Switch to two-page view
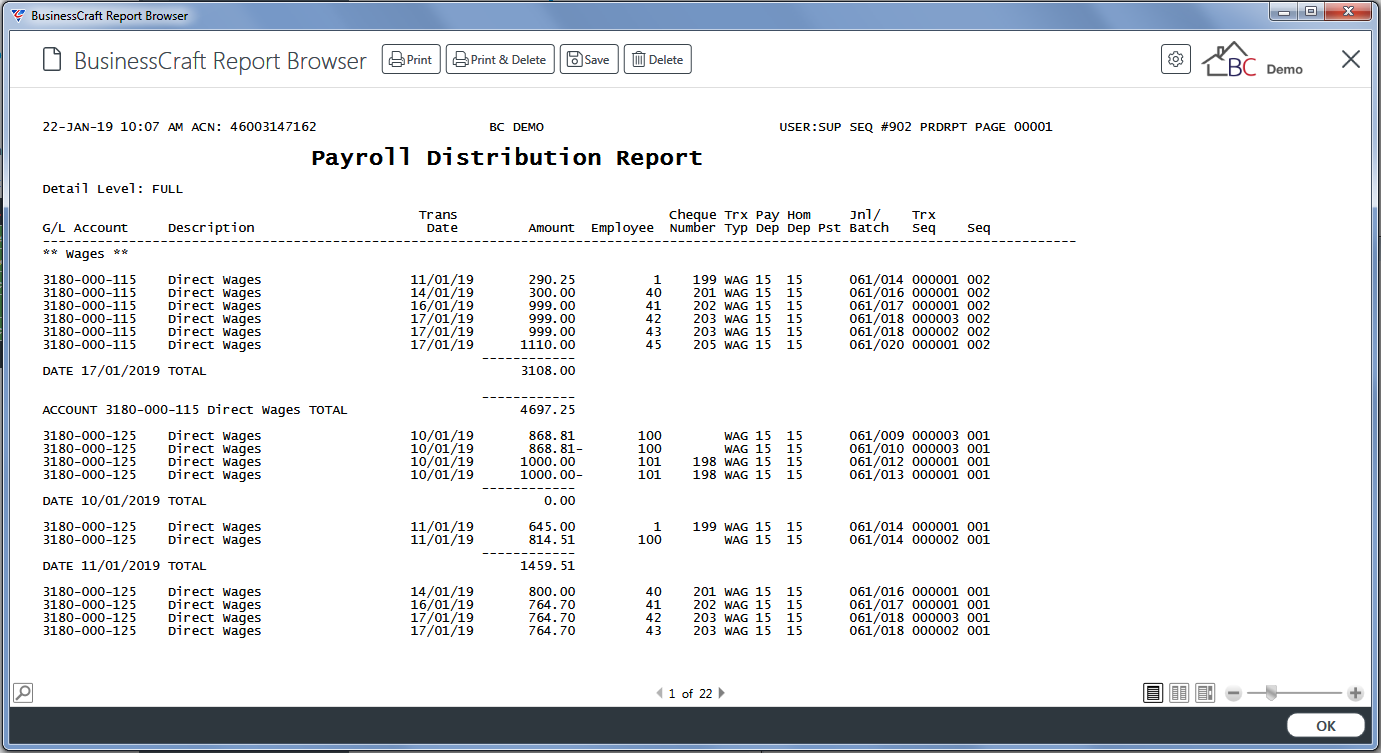The image size is (1381, 753). pyautogui.click(x=1179, y=693)
